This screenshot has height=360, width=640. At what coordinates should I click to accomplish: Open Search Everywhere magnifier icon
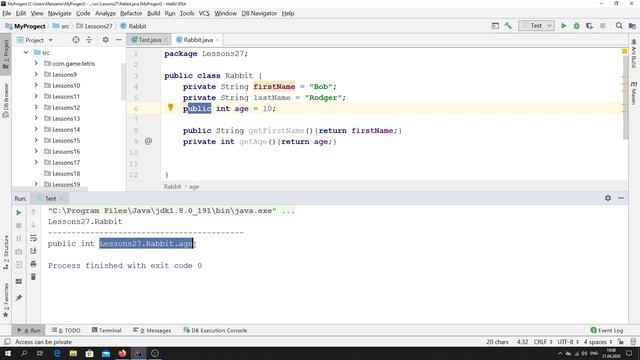(619, 26)
